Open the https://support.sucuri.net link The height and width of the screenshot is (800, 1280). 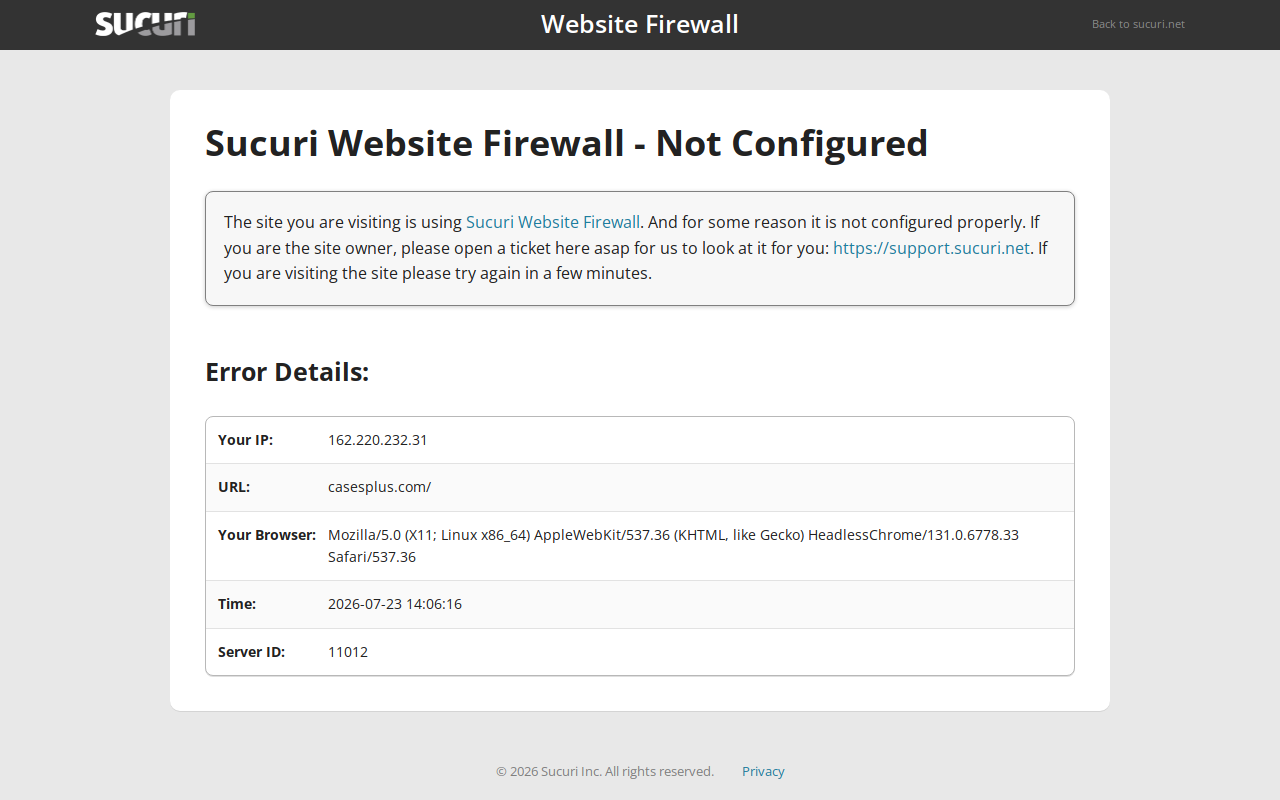click(x=931, y=248)
